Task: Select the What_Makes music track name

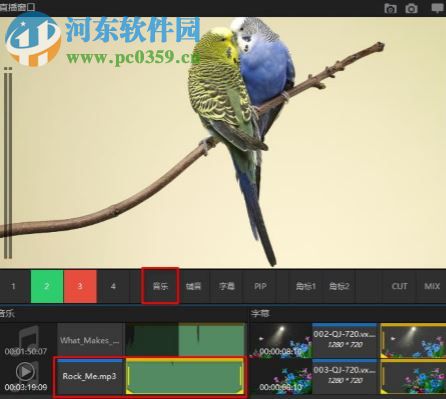Action: coord(90,340)
